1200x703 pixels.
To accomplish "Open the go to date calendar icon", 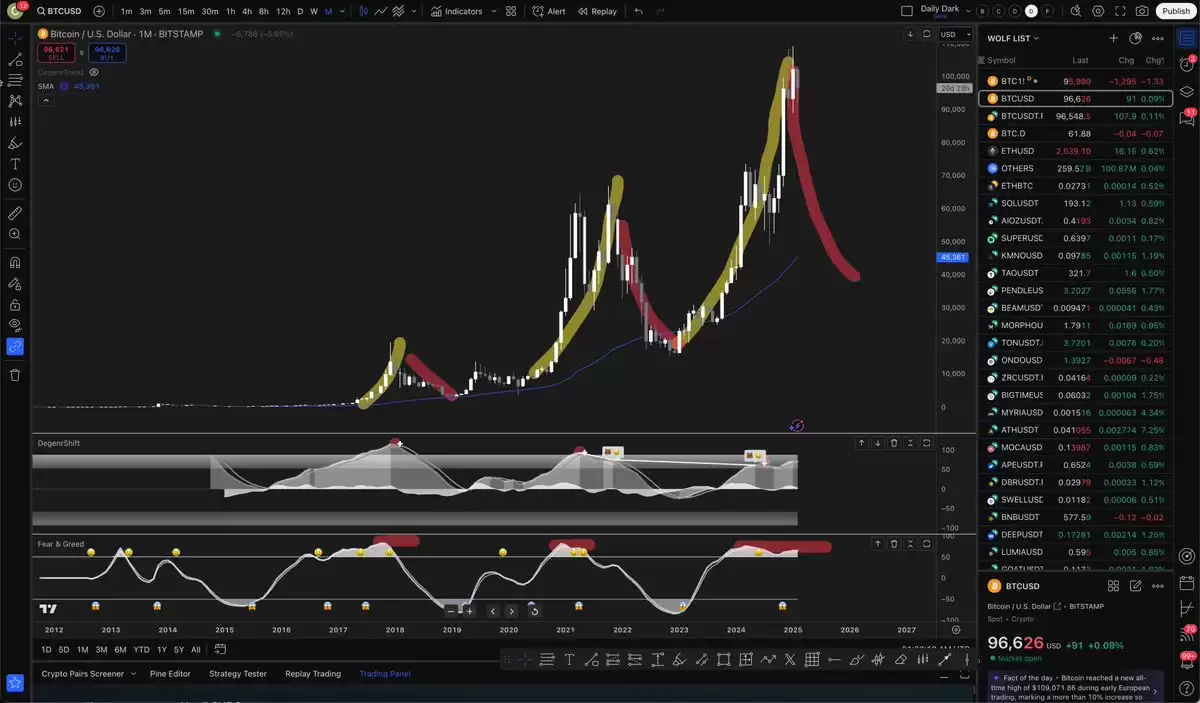I will point(219,650).
